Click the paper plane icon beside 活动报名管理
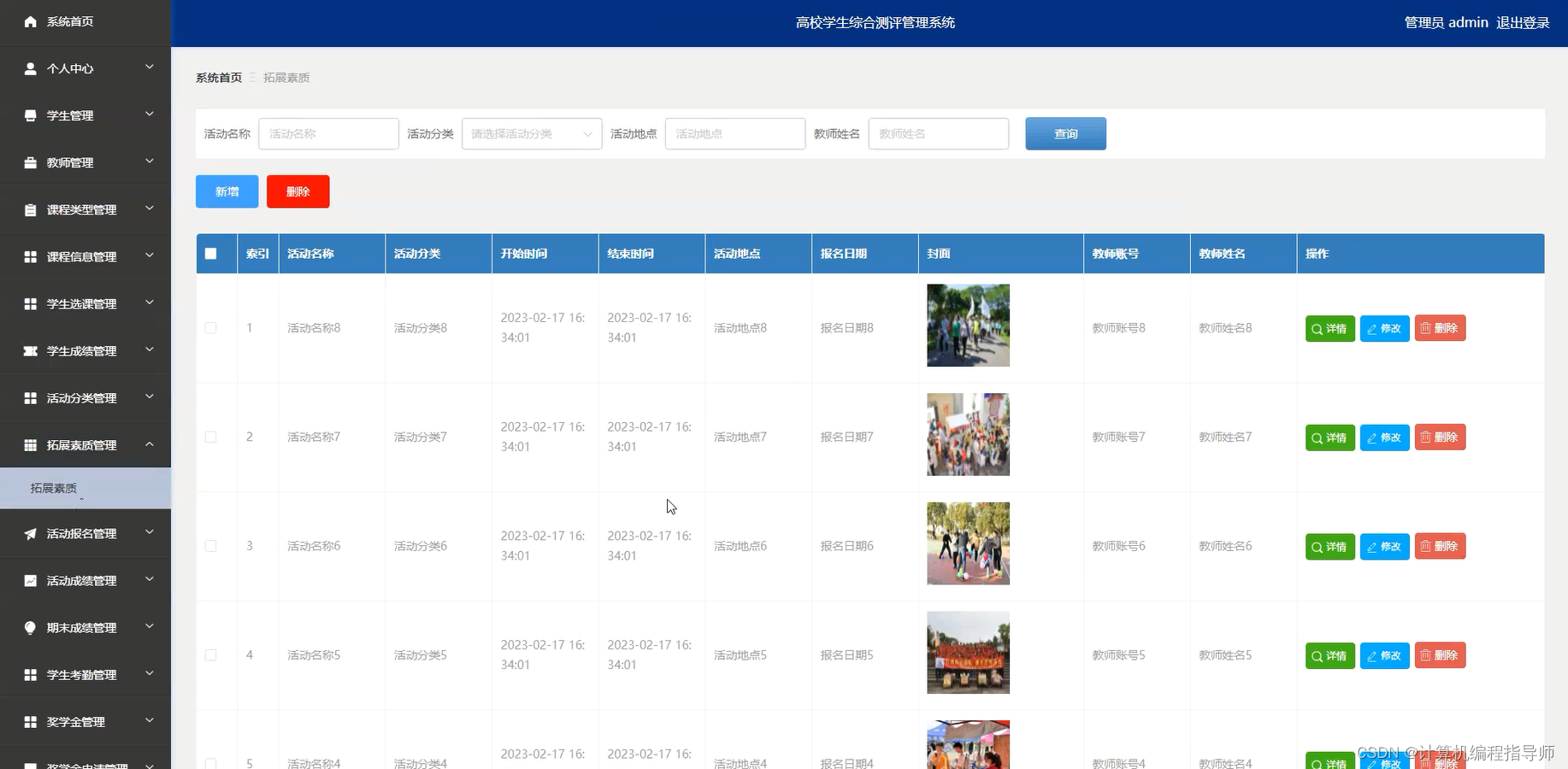 coord(30,533)
